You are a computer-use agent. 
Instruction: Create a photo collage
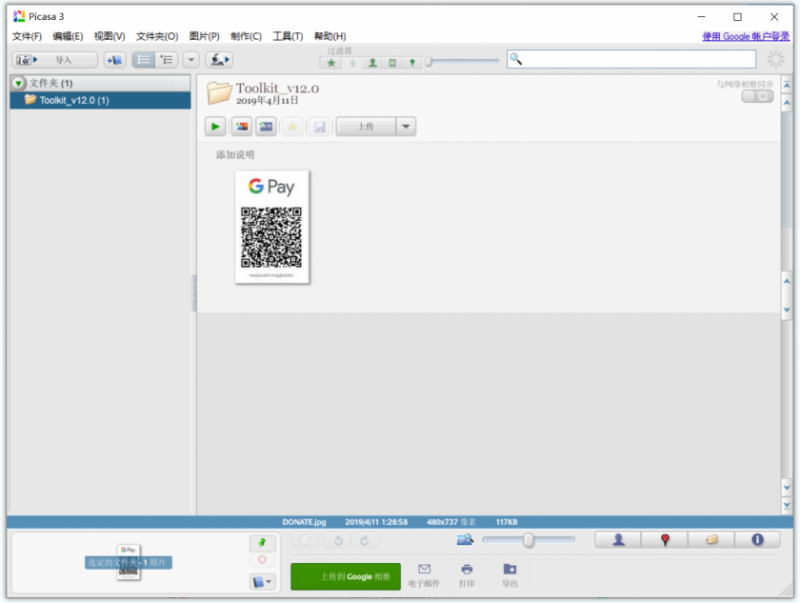point(242,127)
